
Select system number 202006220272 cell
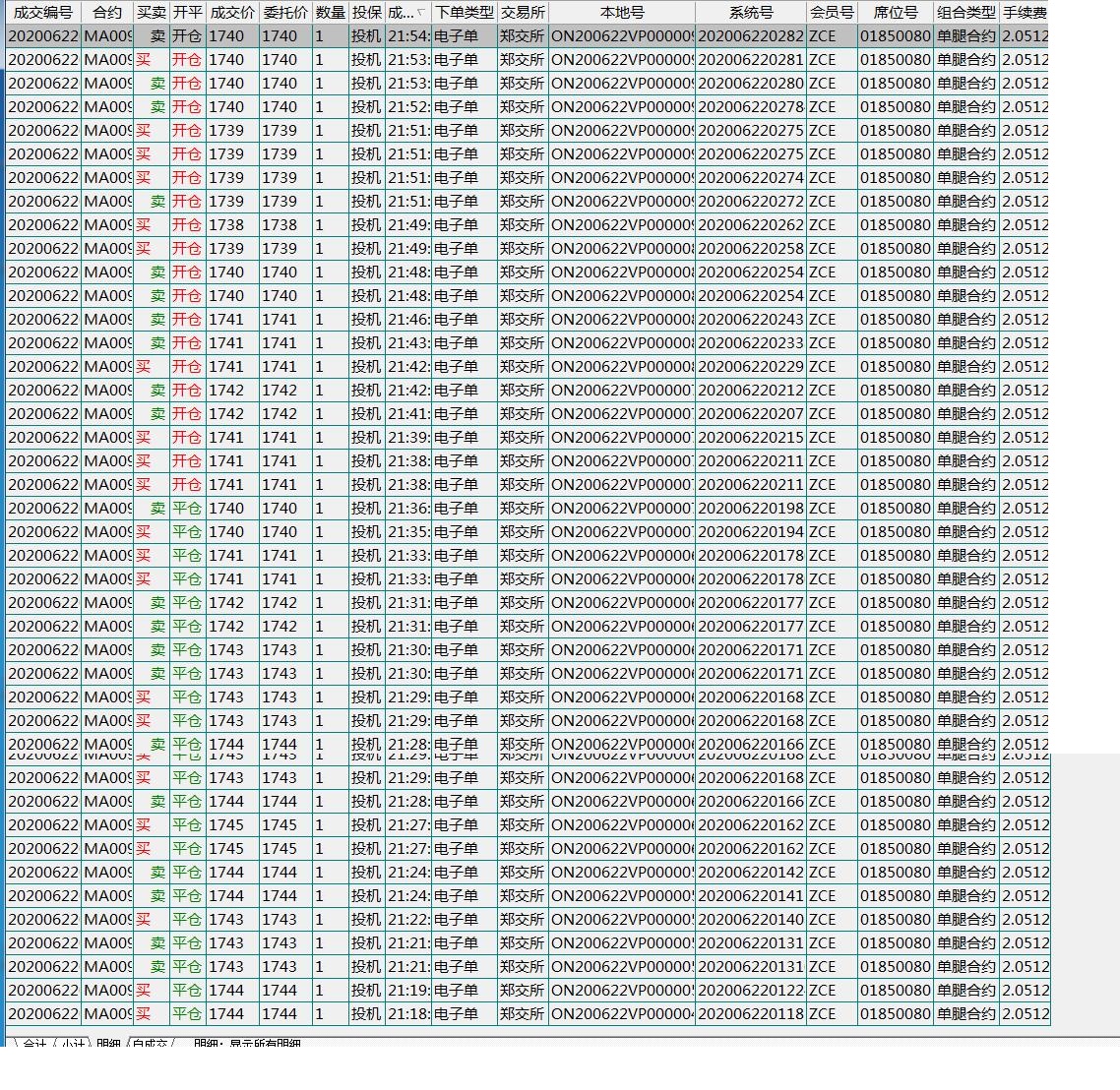pos(751,201)
